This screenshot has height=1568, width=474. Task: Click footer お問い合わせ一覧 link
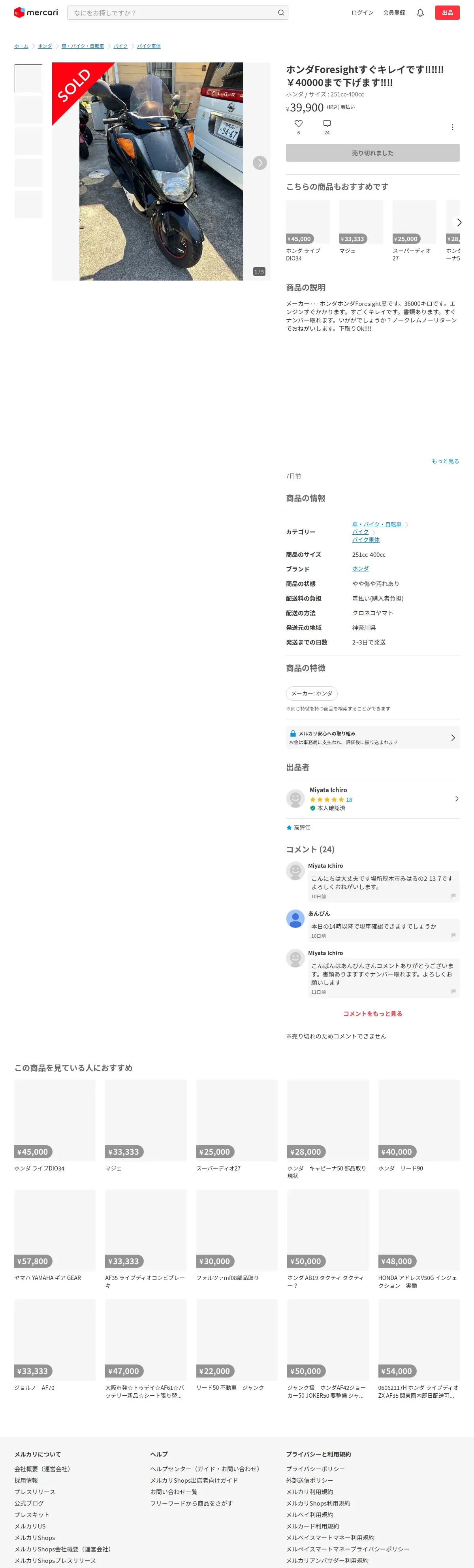(174, 1492)
